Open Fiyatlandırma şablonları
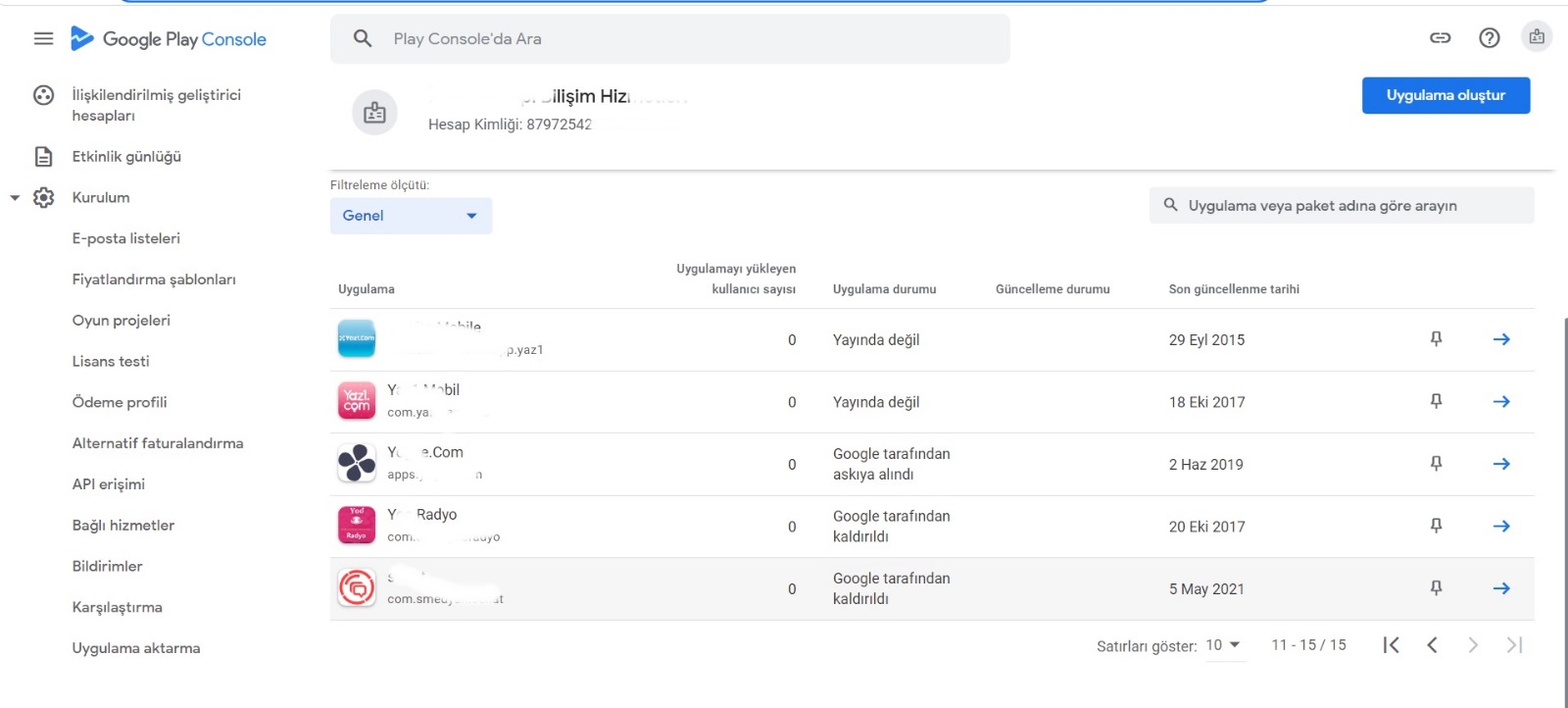This screenshot has width=1568, height=708. coord(154,280)
